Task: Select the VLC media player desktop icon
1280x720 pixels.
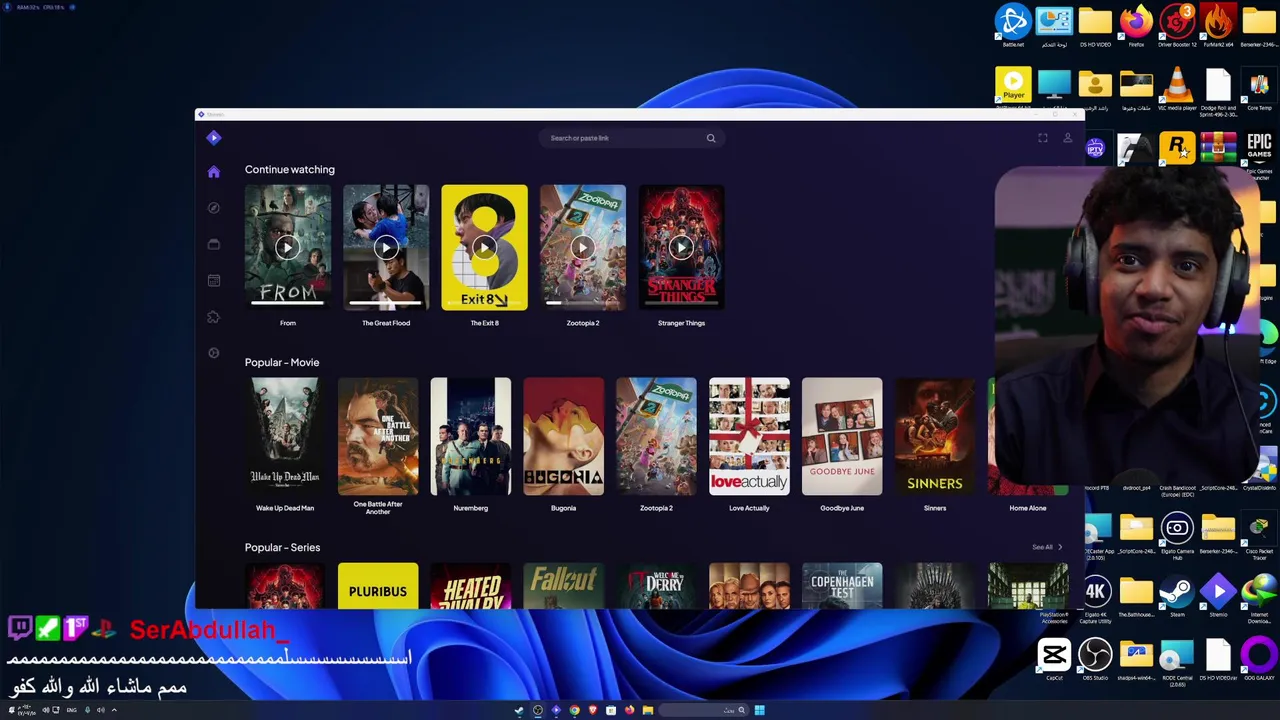Action: 1177,89
